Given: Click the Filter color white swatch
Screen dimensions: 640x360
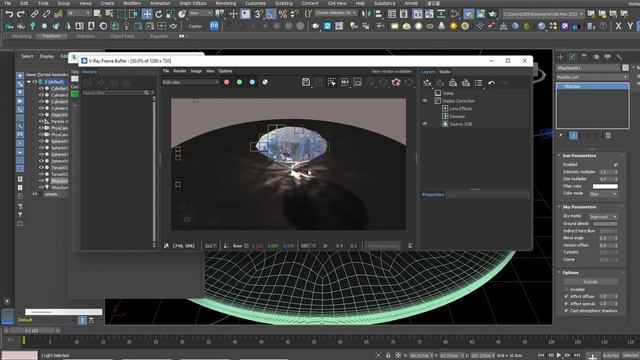Looking at the screenshot, I should tap(605, 187).
